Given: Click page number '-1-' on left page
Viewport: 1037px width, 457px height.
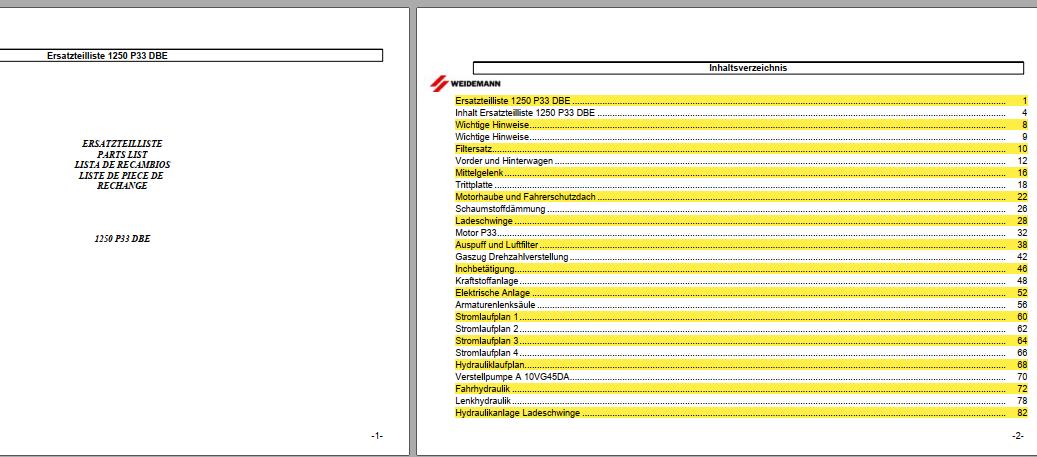Looking at the screenshot, I should (x=377, y=435).
